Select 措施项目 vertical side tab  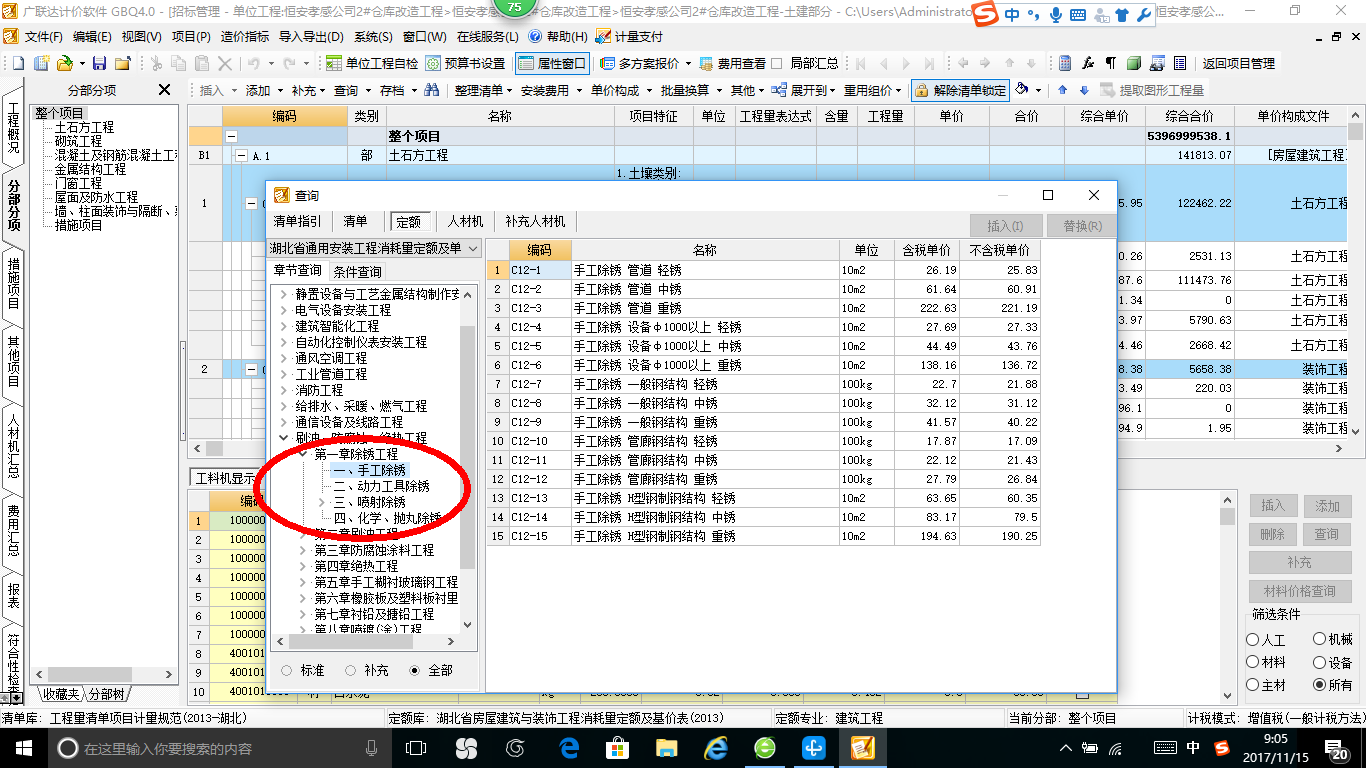pyautogui.click(x=13, y=284)
